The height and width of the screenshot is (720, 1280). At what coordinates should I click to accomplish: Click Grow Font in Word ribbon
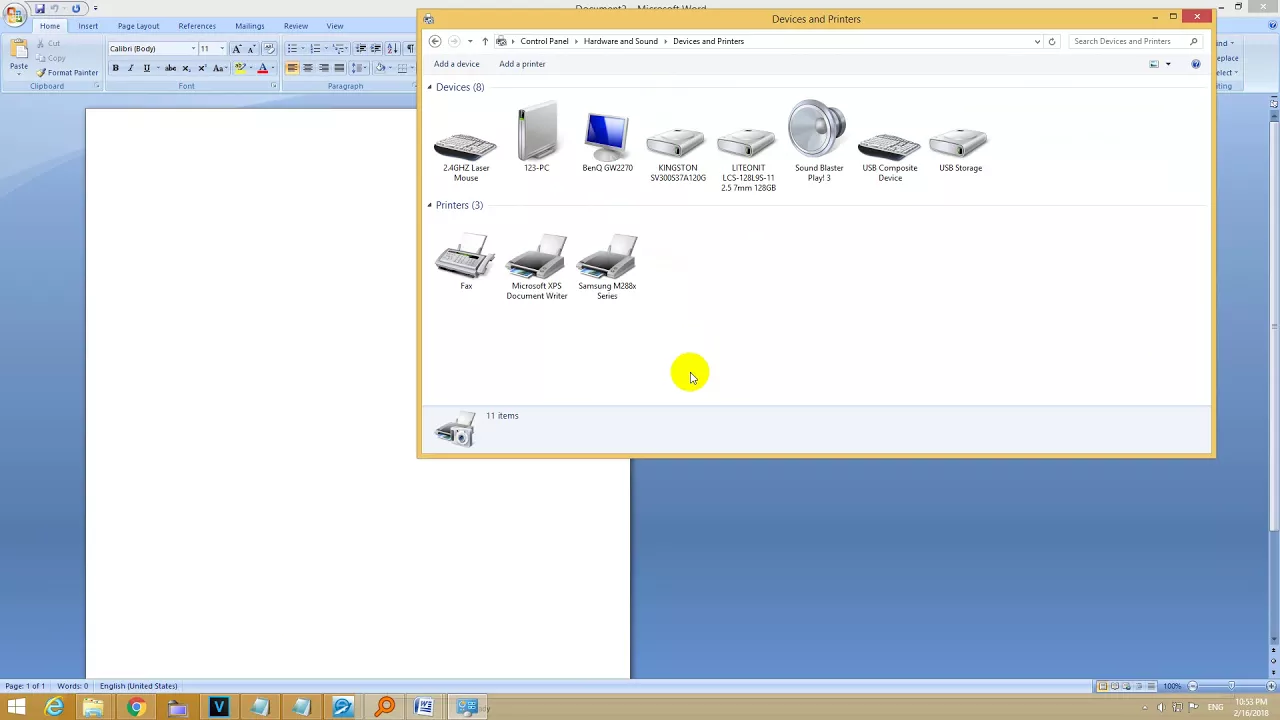click(237, 48)
